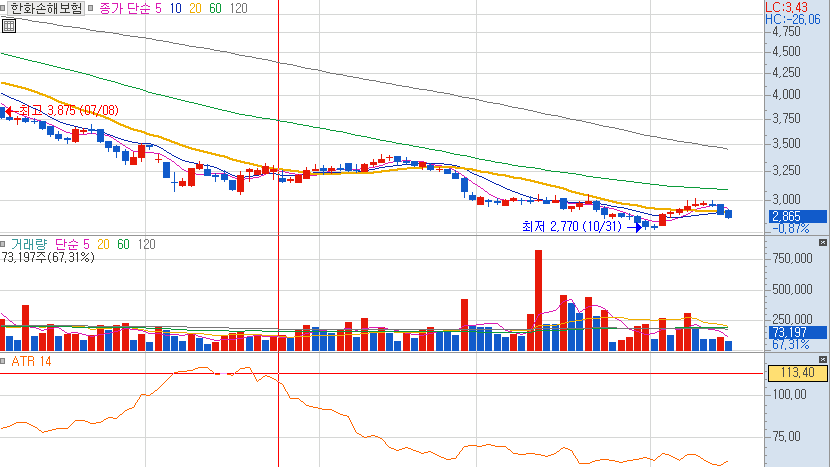The image size is (830, 468).
Task: Click the small square before 한화손해보험
Action: click(3, 8)
